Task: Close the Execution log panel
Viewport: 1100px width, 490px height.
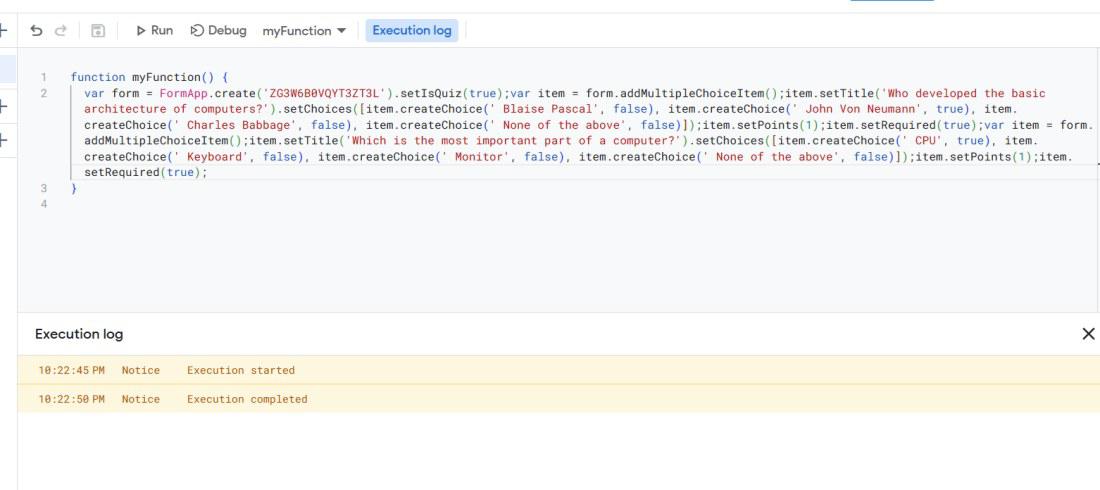Action: pyautogui.click(x=1088, y=334)
